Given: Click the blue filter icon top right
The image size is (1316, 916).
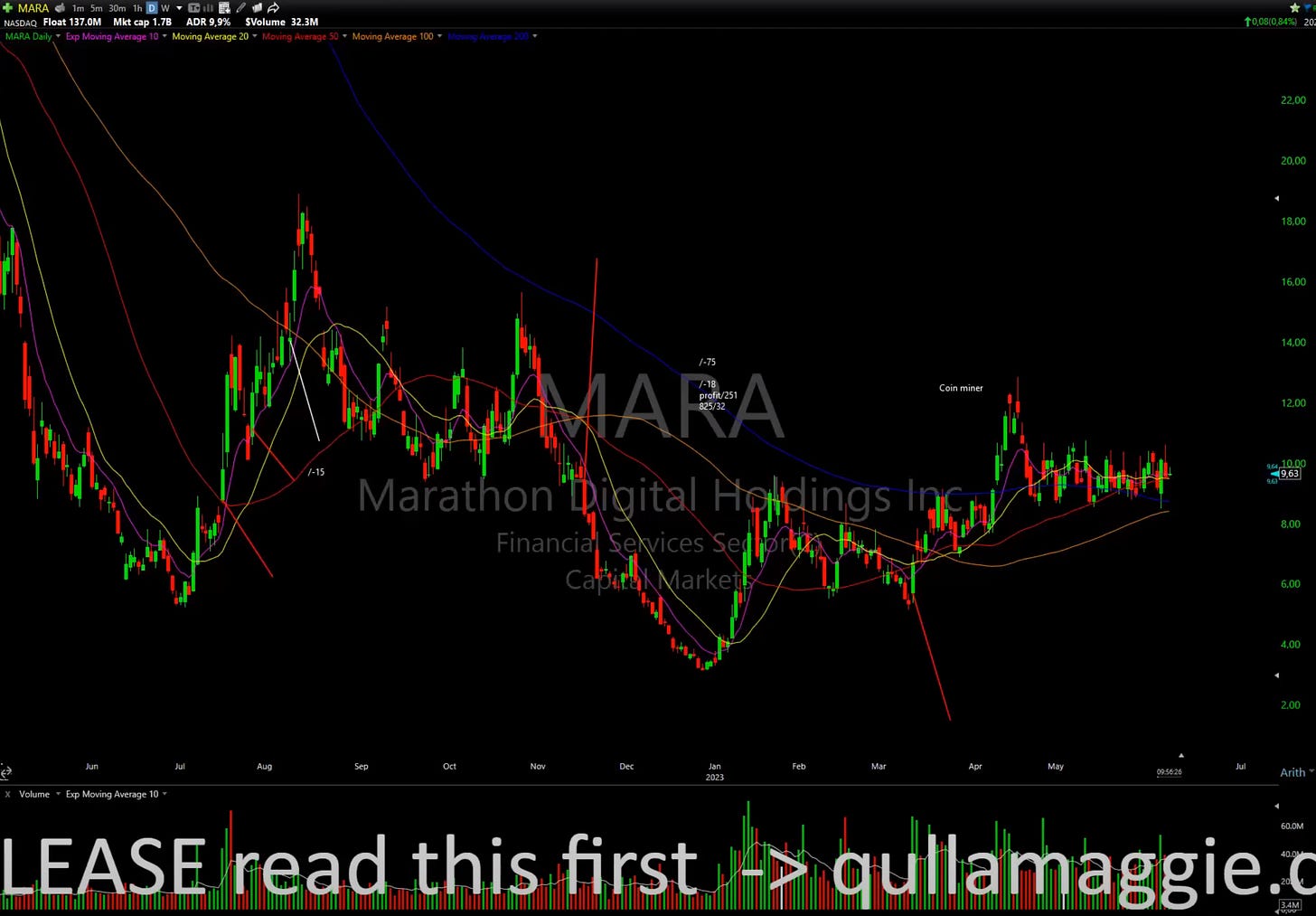Looking at the screenshot, I should 1309,7.
